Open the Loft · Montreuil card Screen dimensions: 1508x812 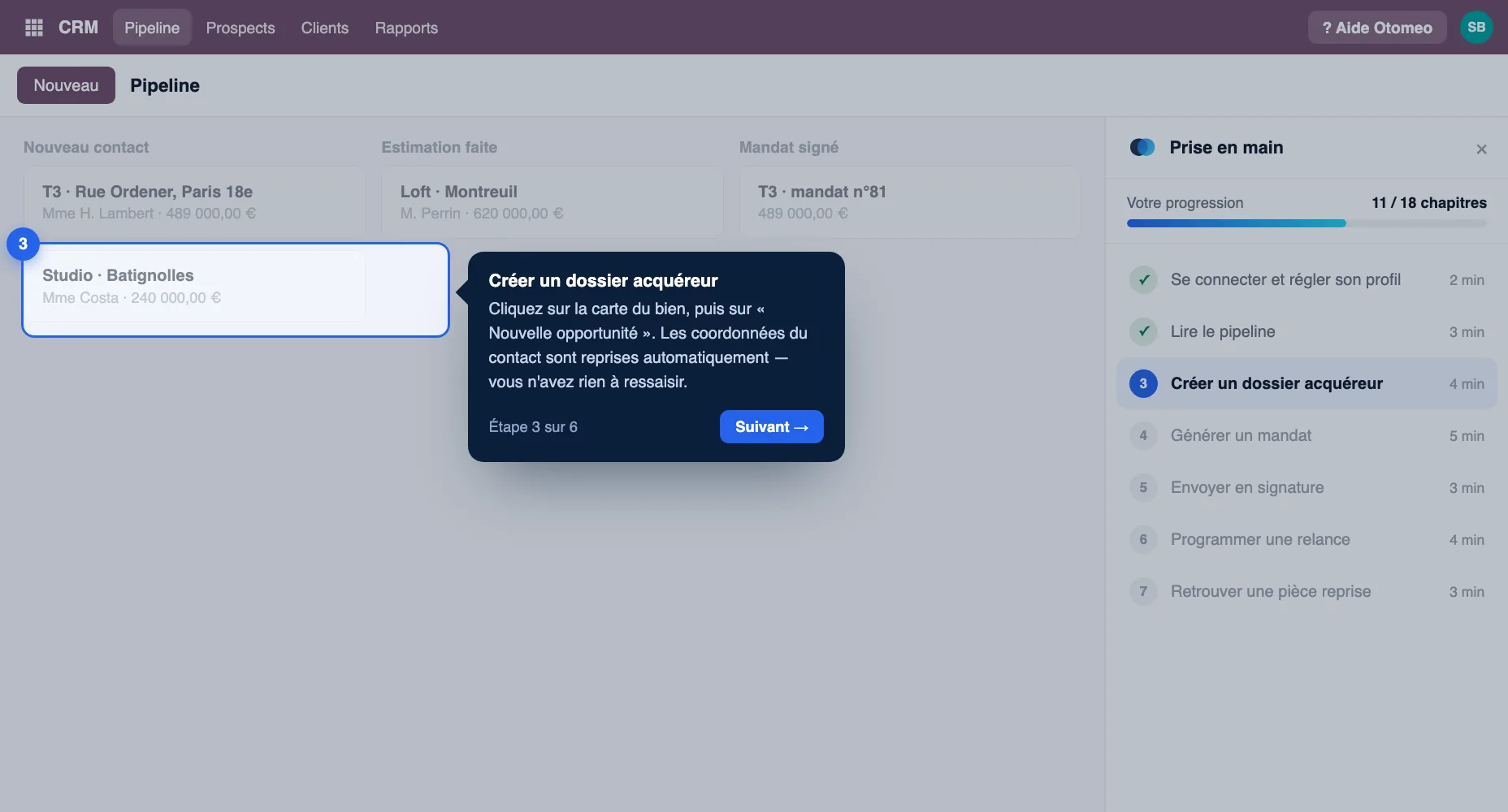[552, 202]
